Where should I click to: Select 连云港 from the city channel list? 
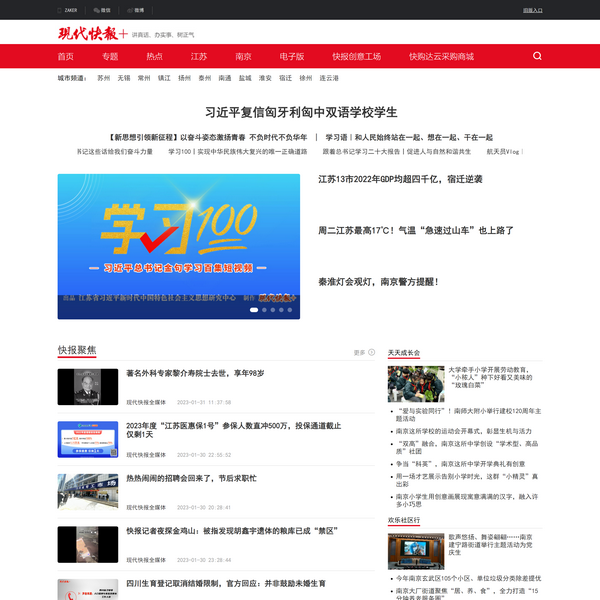pyautogui.click(x=329, y=77)
